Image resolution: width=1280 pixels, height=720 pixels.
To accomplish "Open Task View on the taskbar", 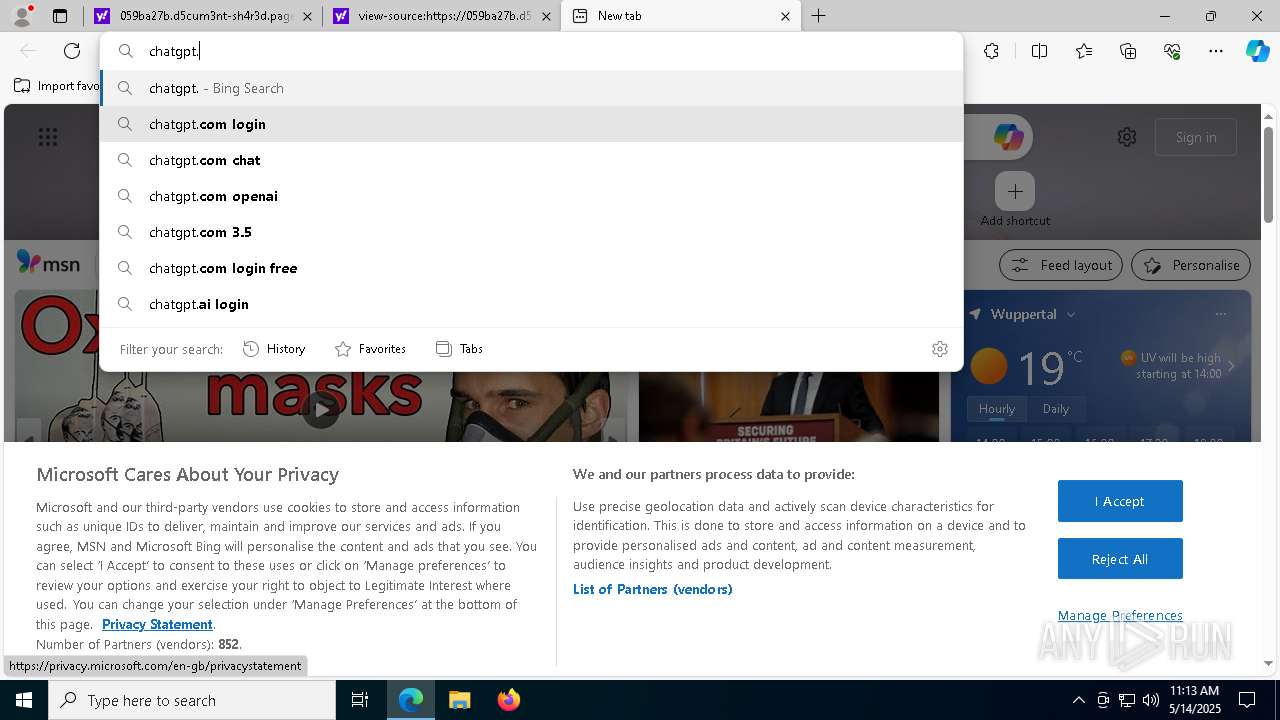I will (x=360, y=700).
